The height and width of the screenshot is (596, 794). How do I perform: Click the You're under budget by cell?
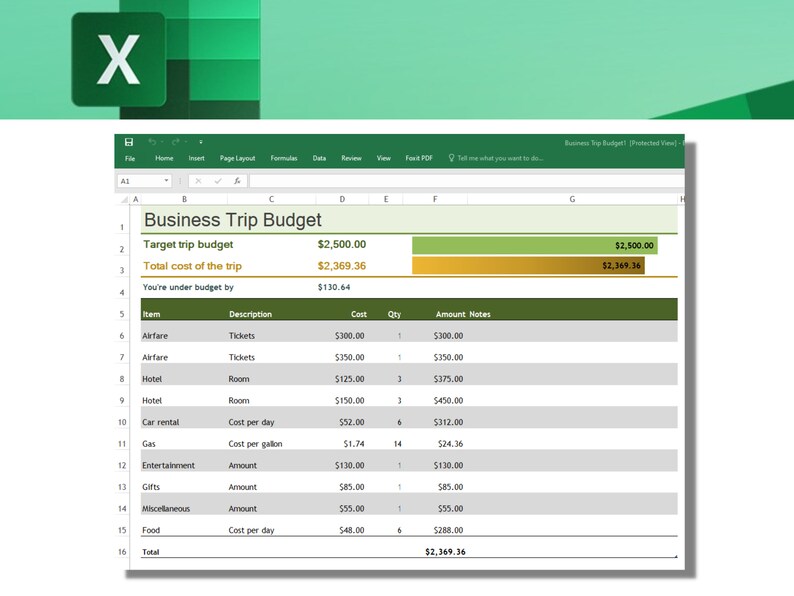point(188,287)
